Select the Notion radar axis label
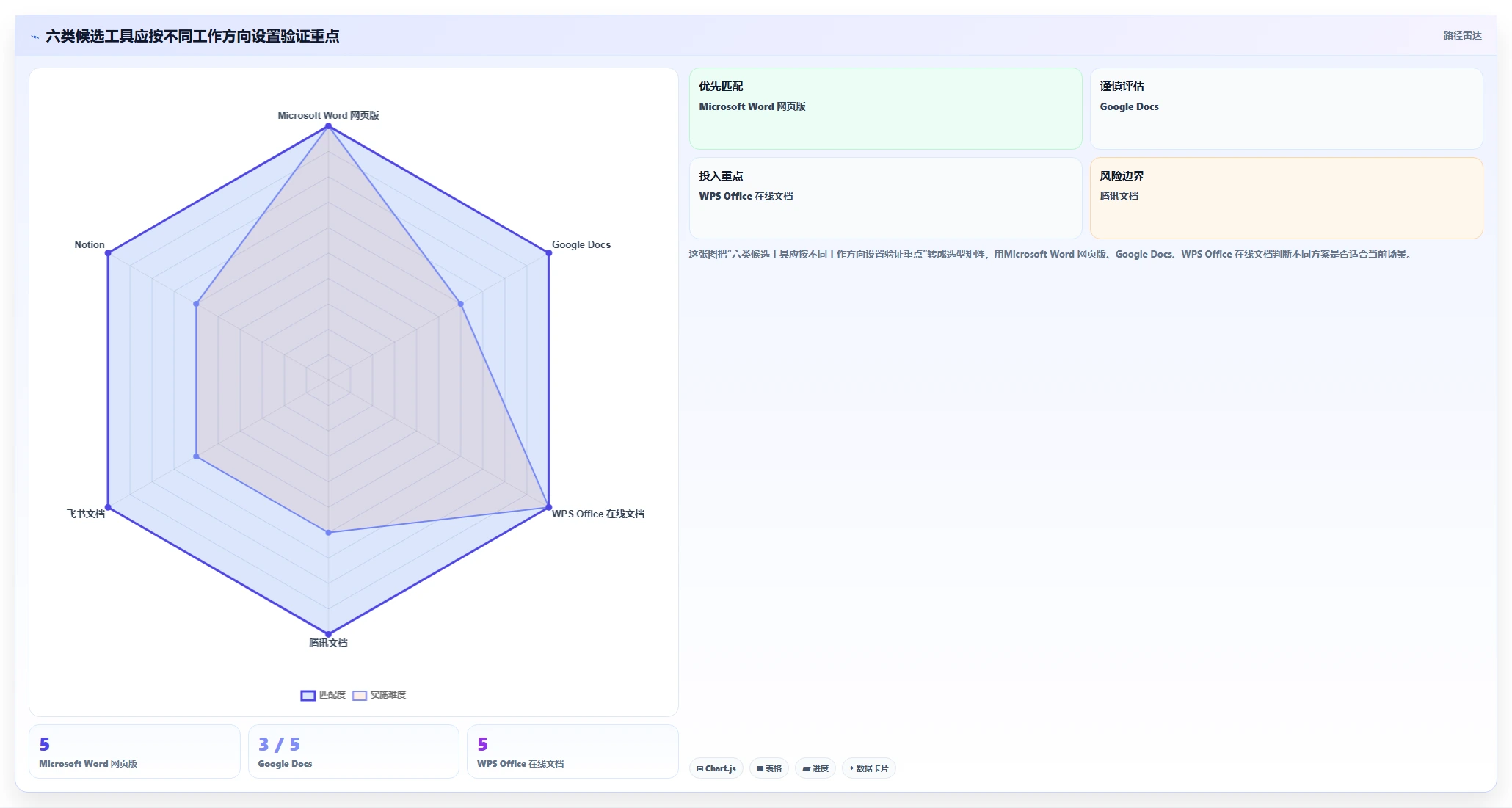1512x808 pixels. pos(90,244)
